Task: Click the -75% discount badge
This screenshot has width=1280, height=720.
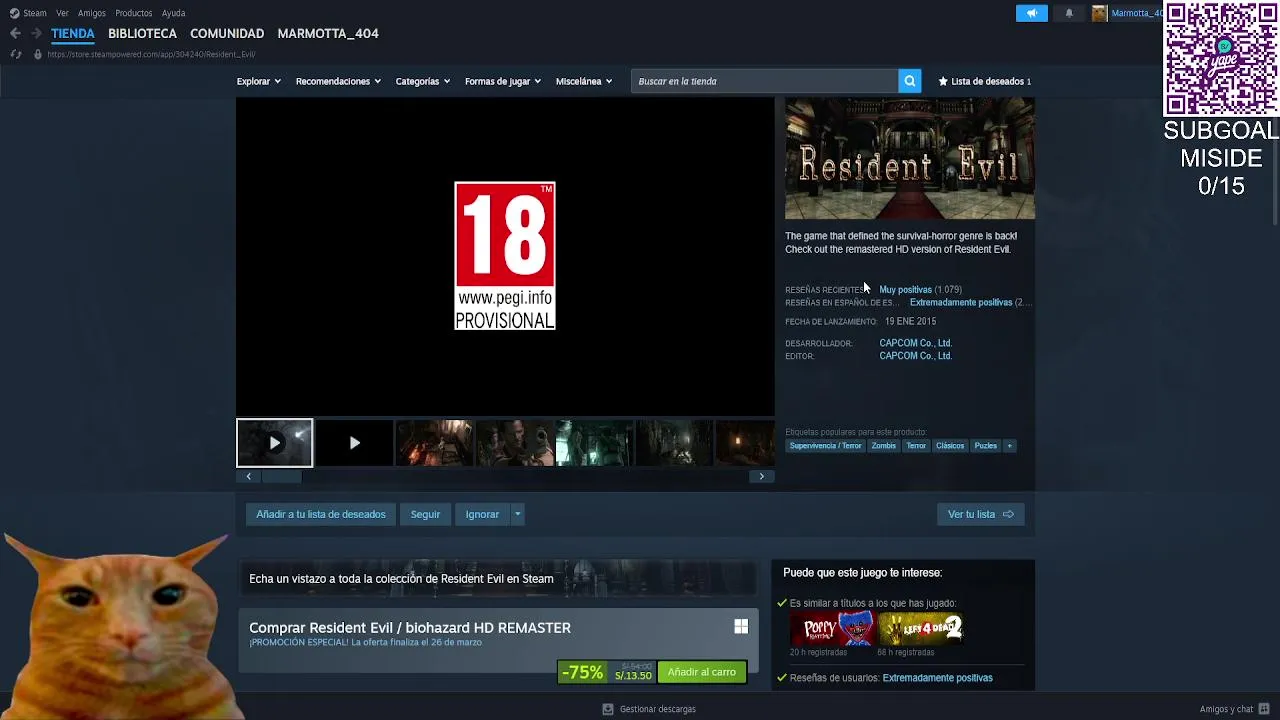Action: pyautogui.click(x=582, y=672)
